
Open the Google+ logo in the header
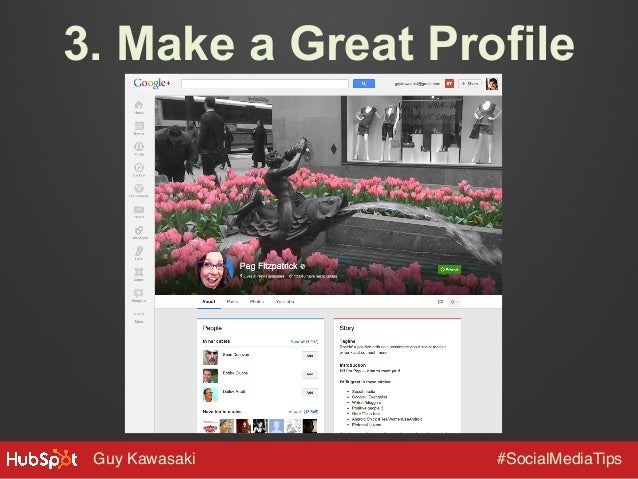coord(152,83)
